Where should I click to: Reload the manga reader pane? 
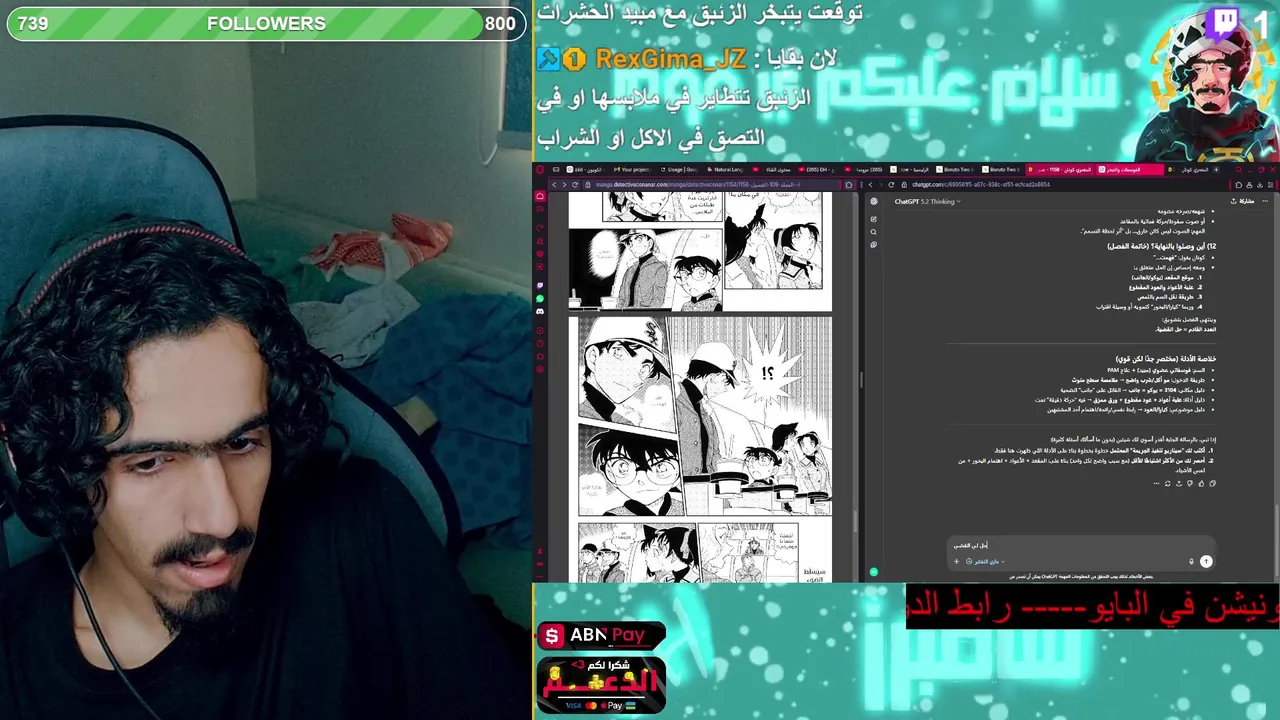click(x=575, y=185)
